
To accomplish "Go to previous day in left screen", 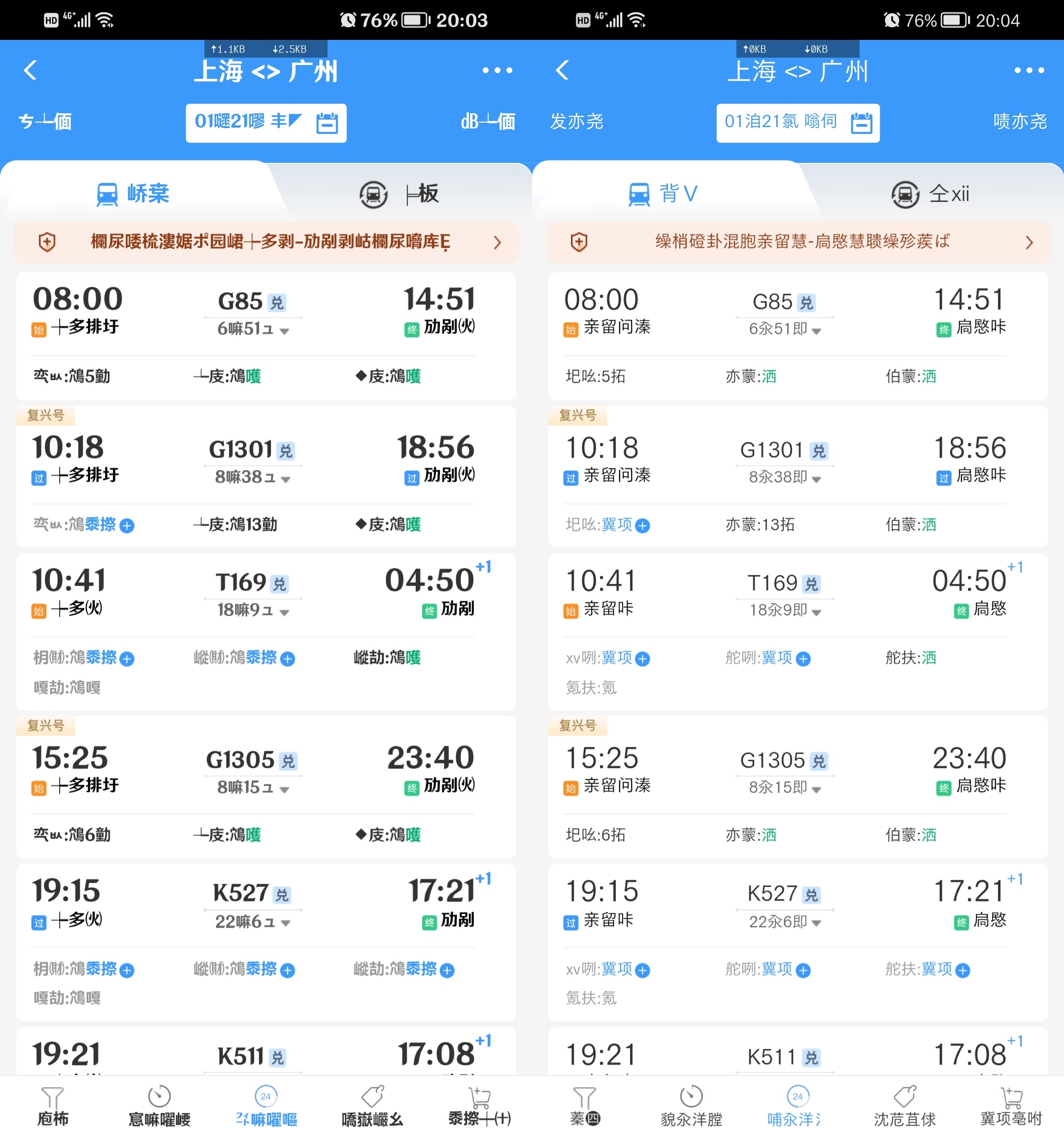I will coord(45,122).
